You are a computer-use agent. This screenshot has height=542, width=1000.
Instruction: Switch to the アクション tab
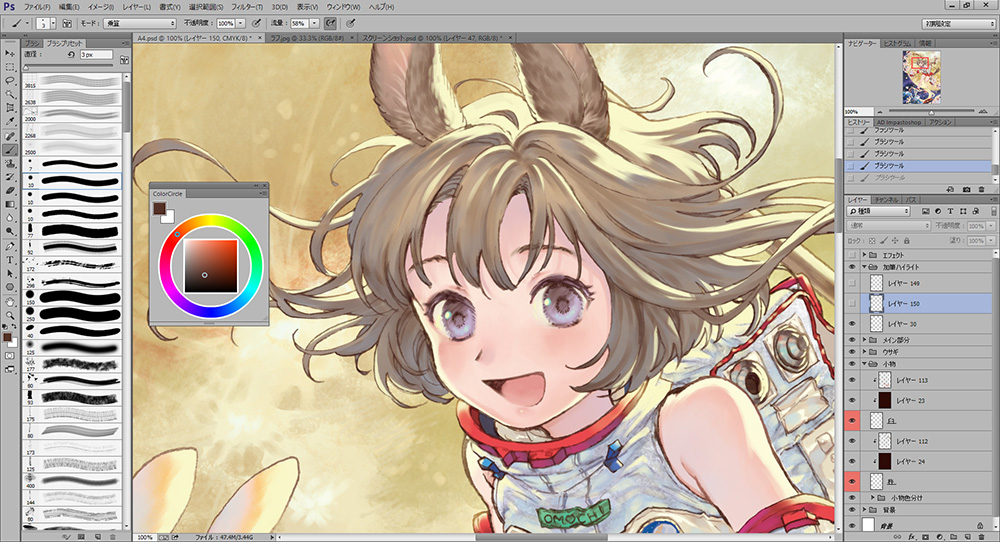coord(940,122)
